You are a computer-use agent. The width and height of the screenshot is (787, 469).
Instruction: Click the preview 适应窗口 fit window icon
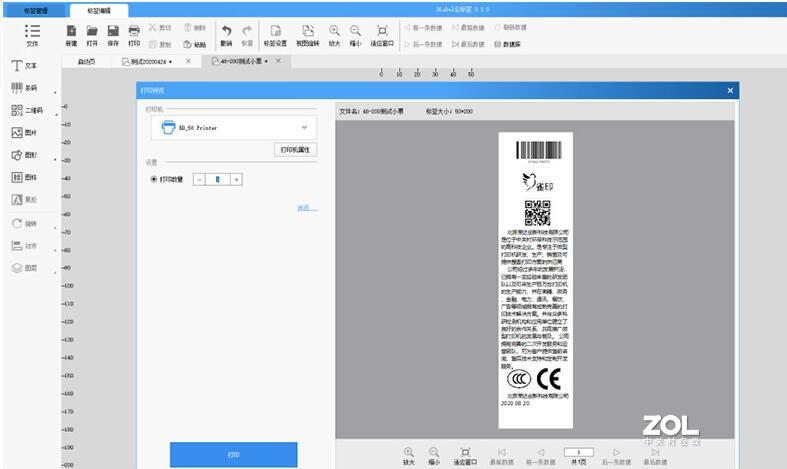[x=465, y=452]
